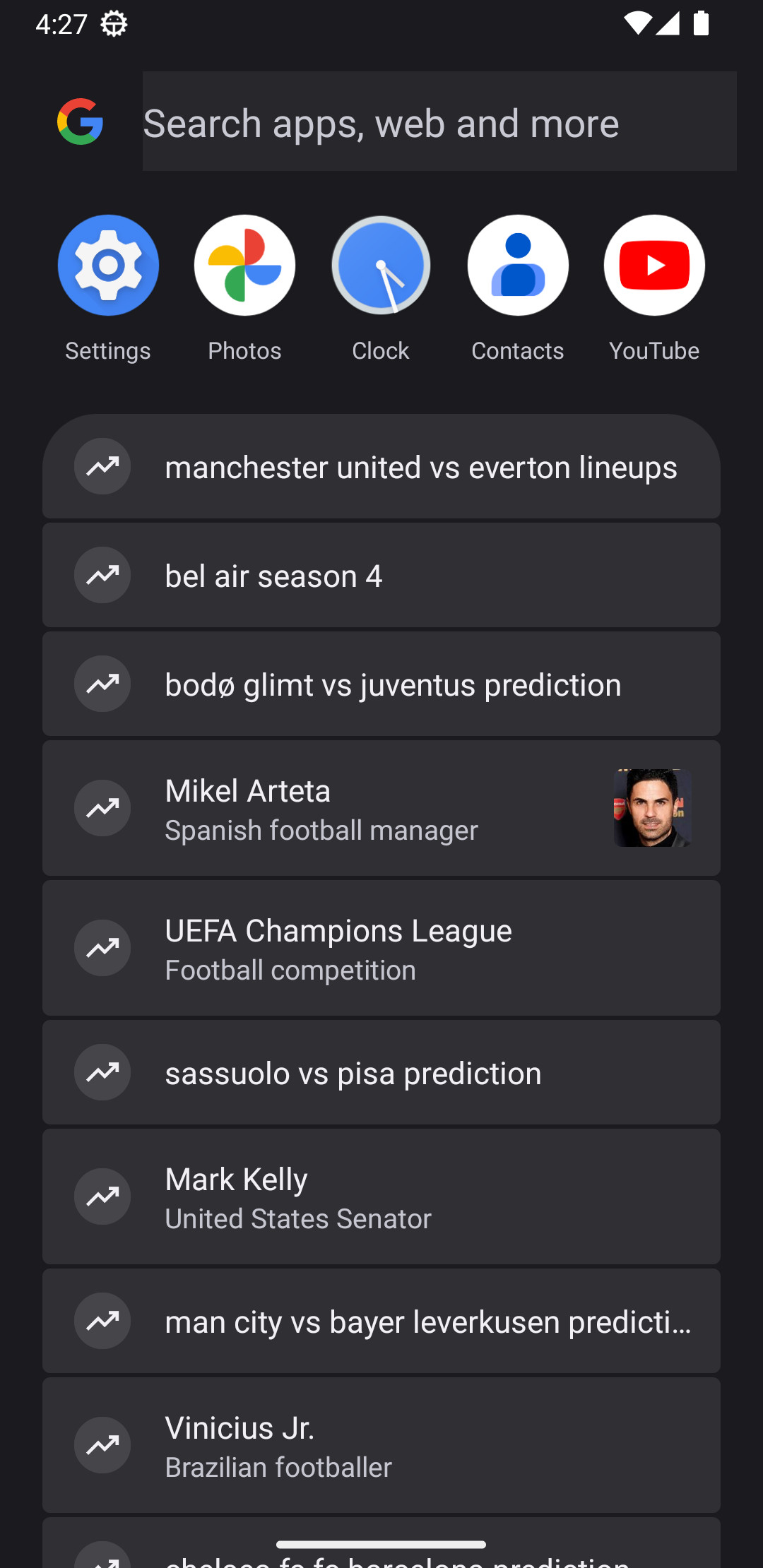Viewport: 763px width, 1568px height.
Task: Tap sassuolo vs pisa prediction
Action: click(353, 1073)
